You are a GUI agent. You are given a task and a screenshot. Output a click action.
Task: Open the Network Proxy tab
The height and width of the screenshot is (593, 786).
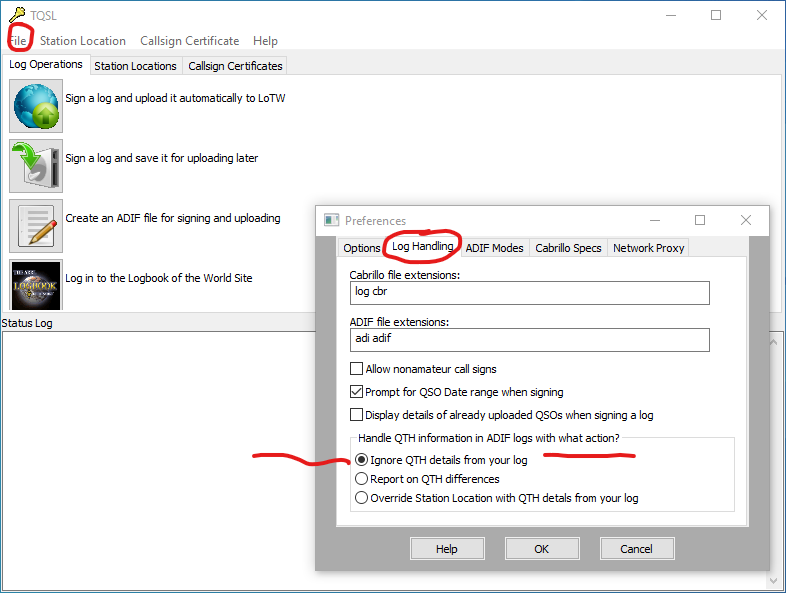(x=648, y=248)
